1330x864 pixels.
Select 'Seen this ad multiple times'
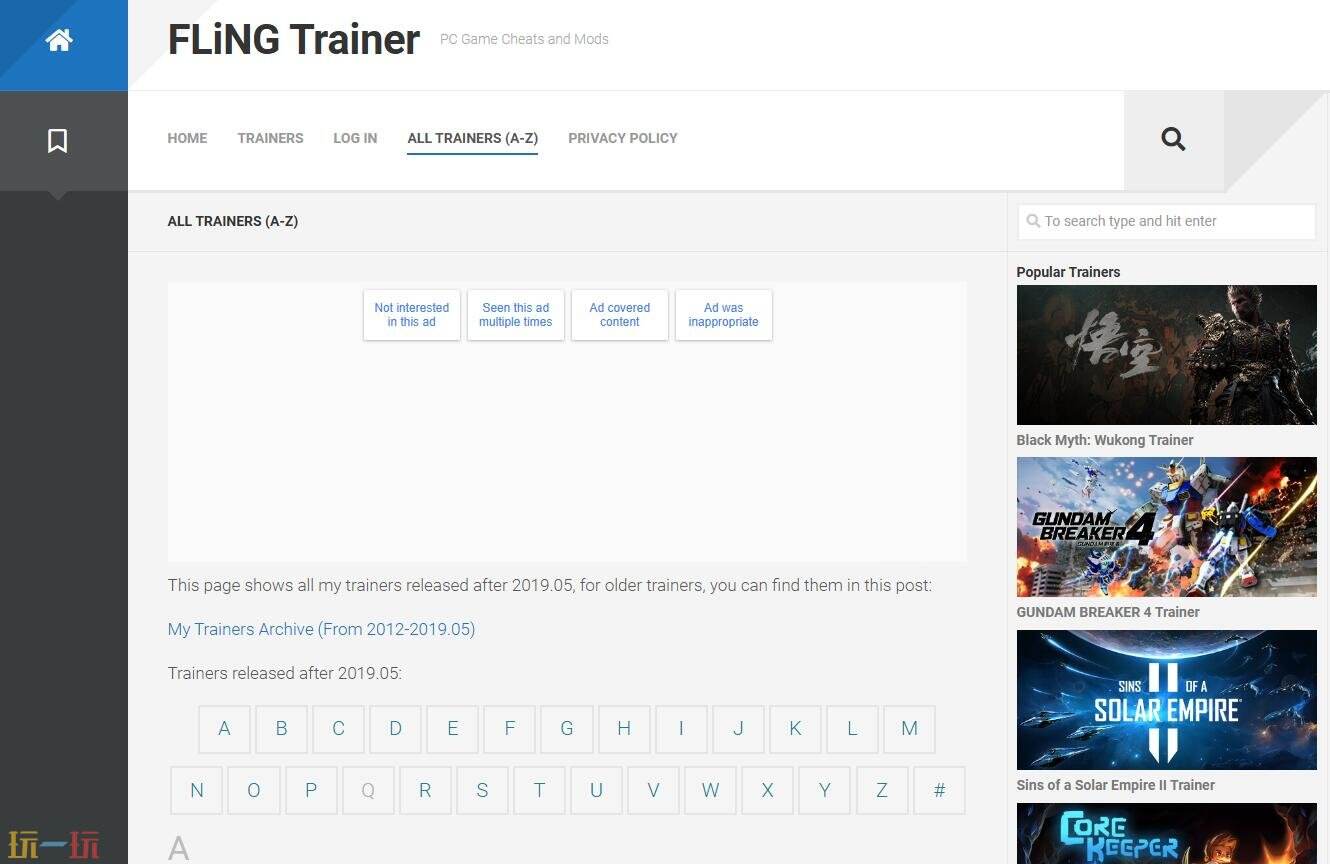click(x=515, y=315)
